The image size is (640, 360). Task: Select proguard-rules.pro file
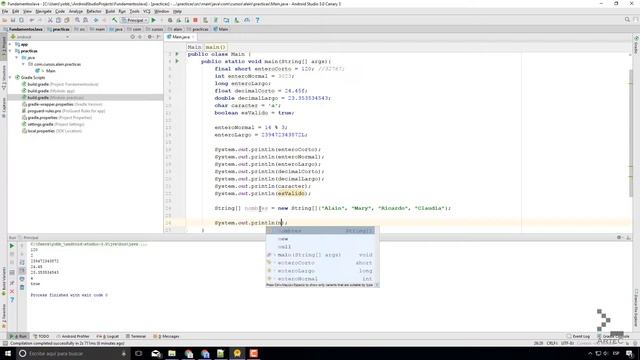63,111
